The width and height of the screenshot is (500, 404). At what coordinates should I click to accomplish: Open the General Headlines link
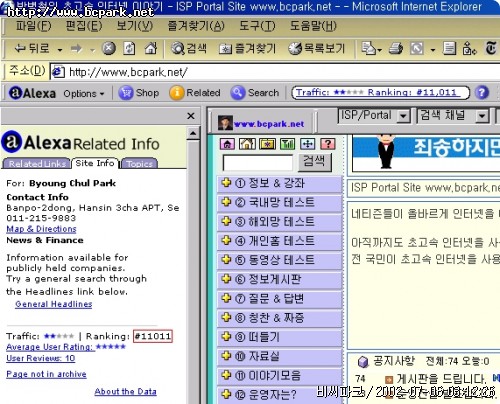click(x=54, y=304)
